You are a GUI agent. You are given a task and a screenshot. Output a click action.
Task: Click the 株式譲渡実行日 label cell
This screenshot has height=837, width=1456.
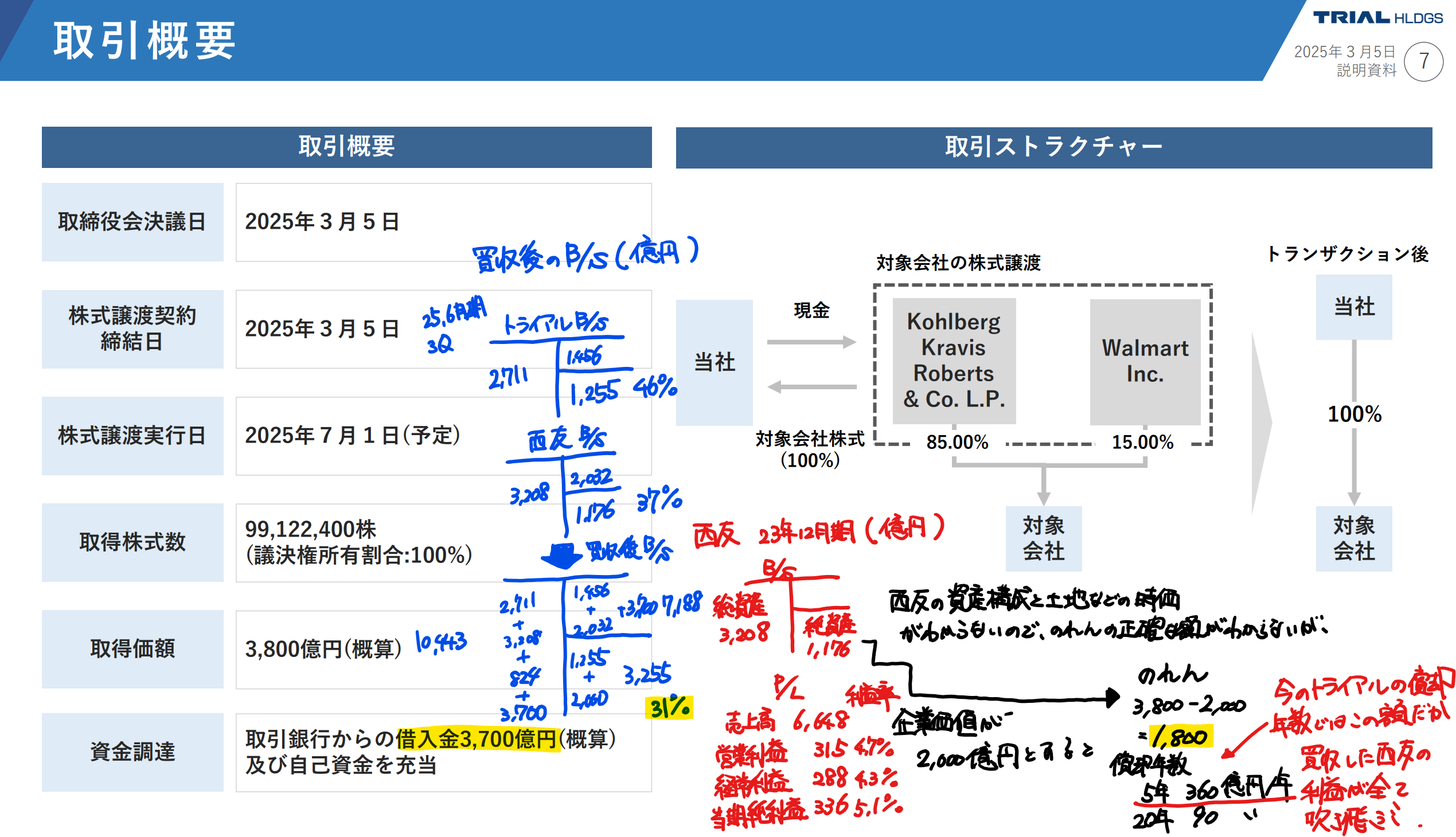pyautogui.click(x=132, y=436)
